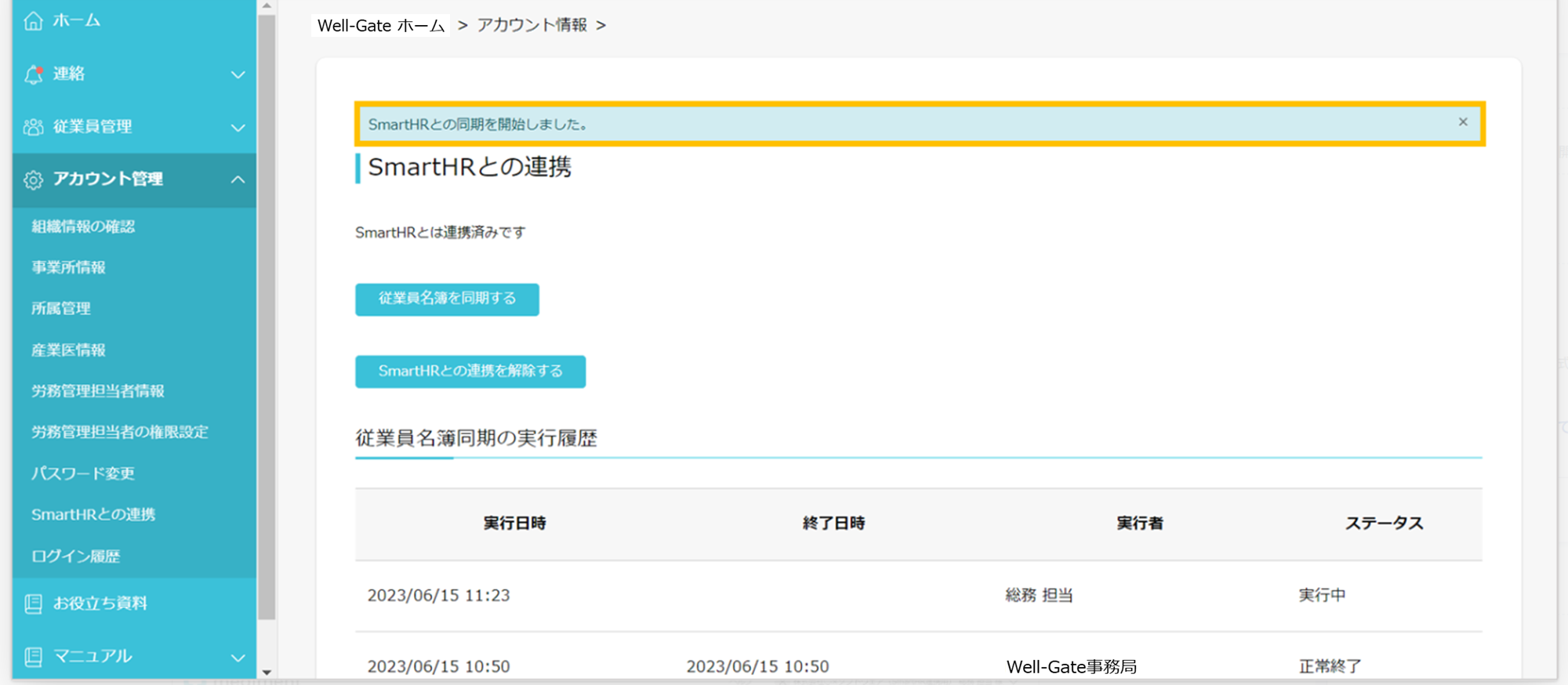
Task: Select 所属管理 in the sidebar
Action: coord(61,308)
